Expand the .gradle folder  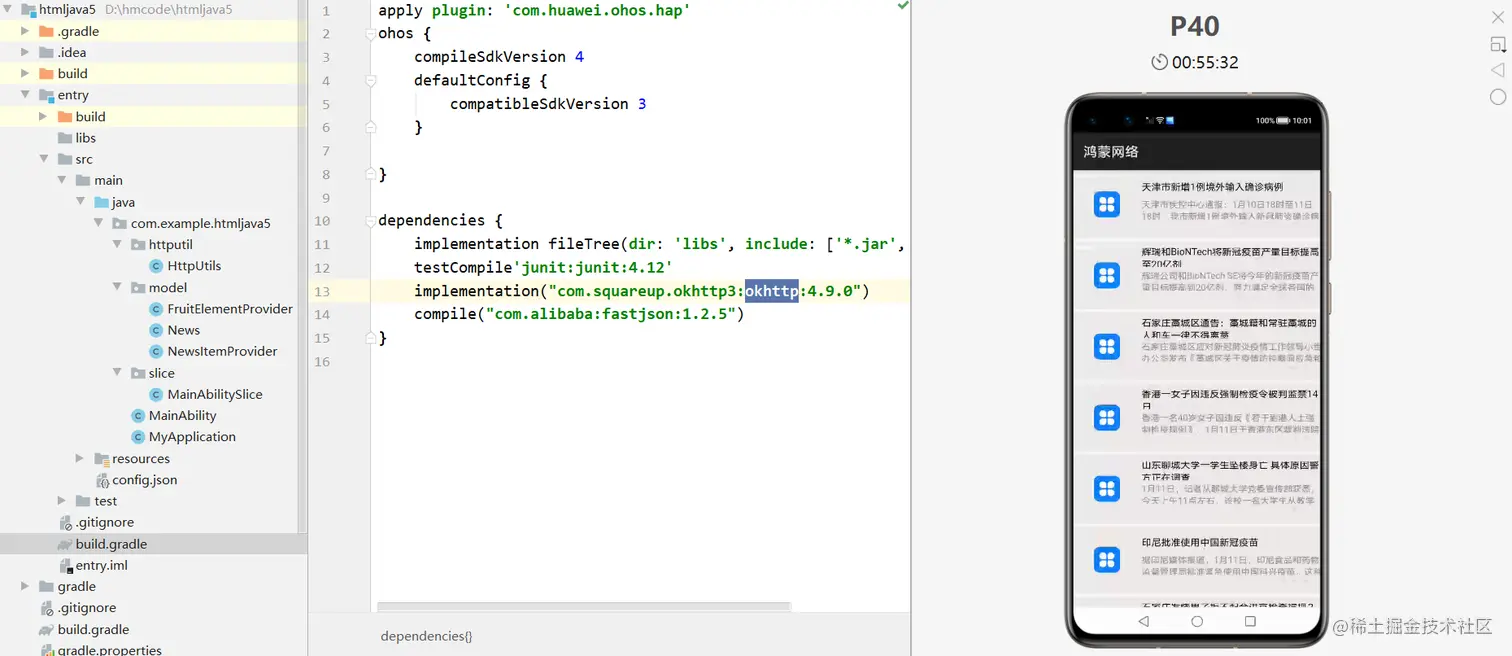26,31
